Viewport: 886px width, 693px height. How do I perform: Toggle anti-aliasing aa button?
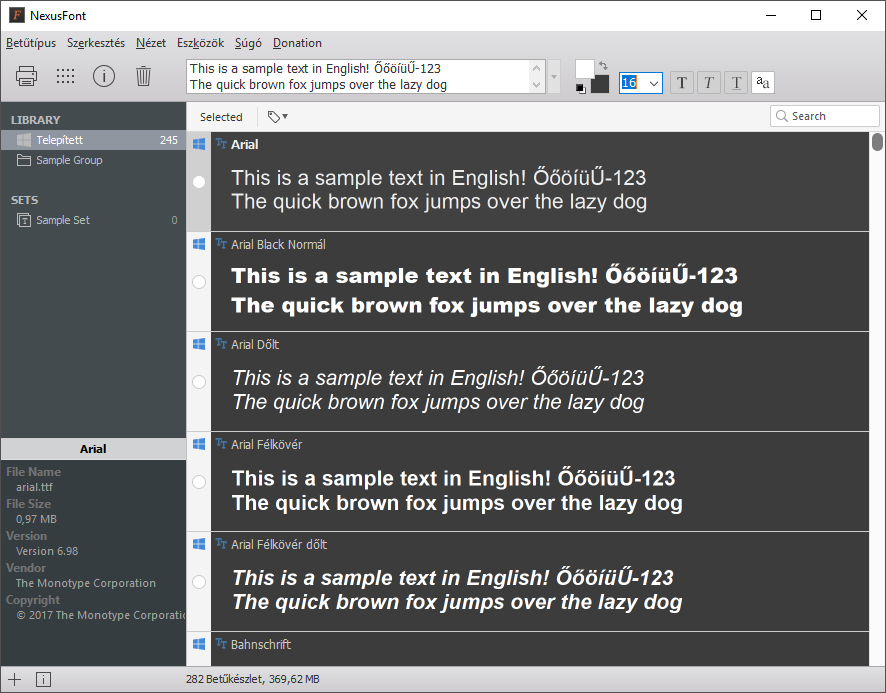(x=763, y=83)
